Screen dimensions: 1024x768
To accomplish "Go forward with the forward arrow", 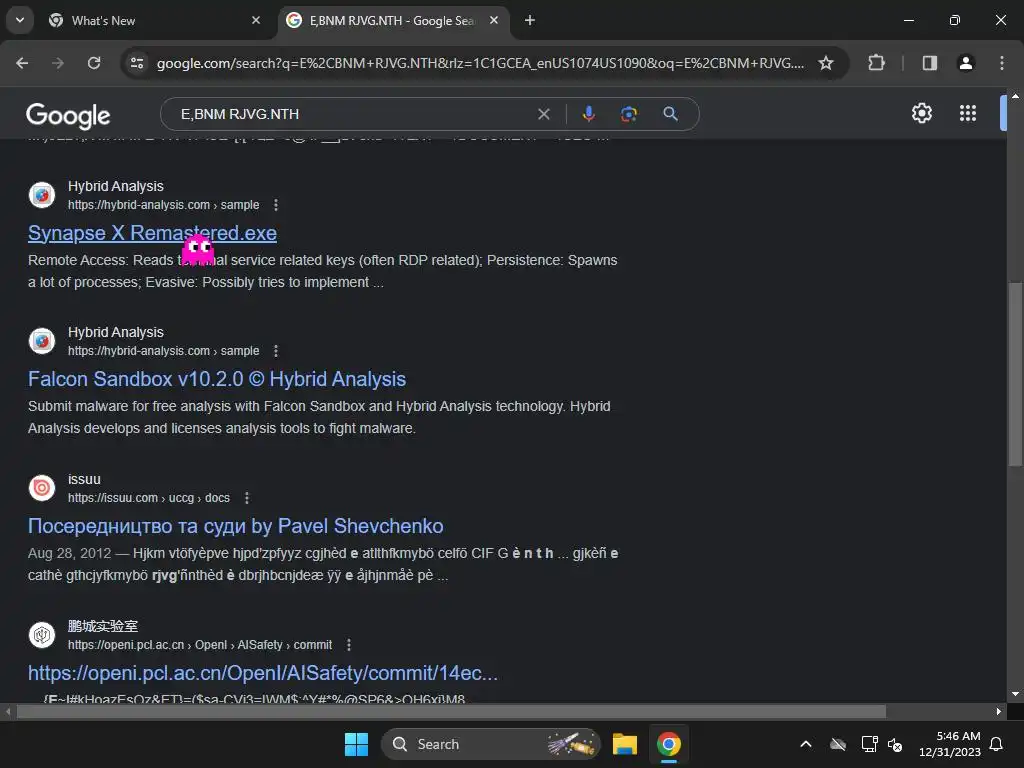I will (58, 63).
